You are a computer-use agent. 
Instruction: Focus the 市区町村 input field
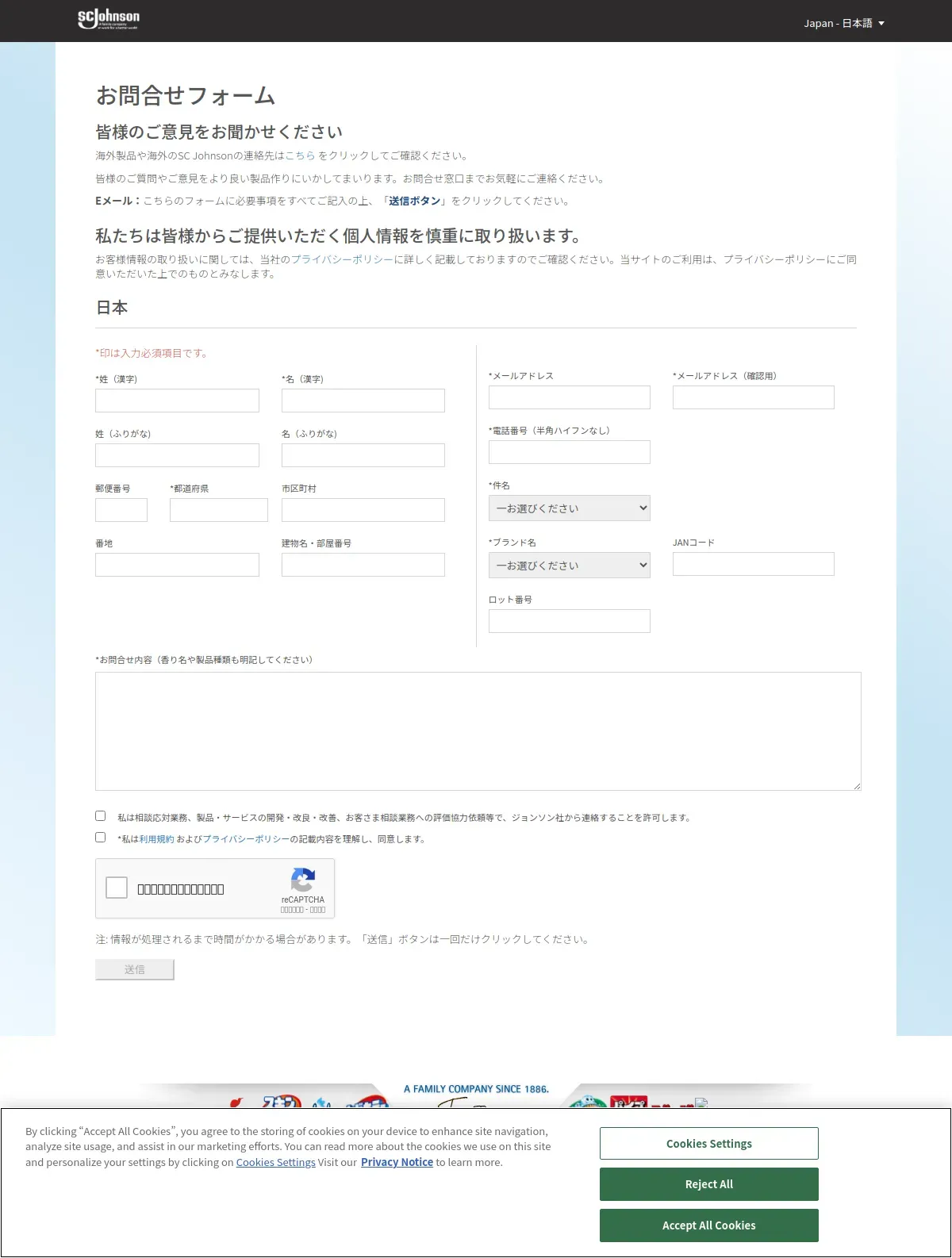[x=363, y=510]
